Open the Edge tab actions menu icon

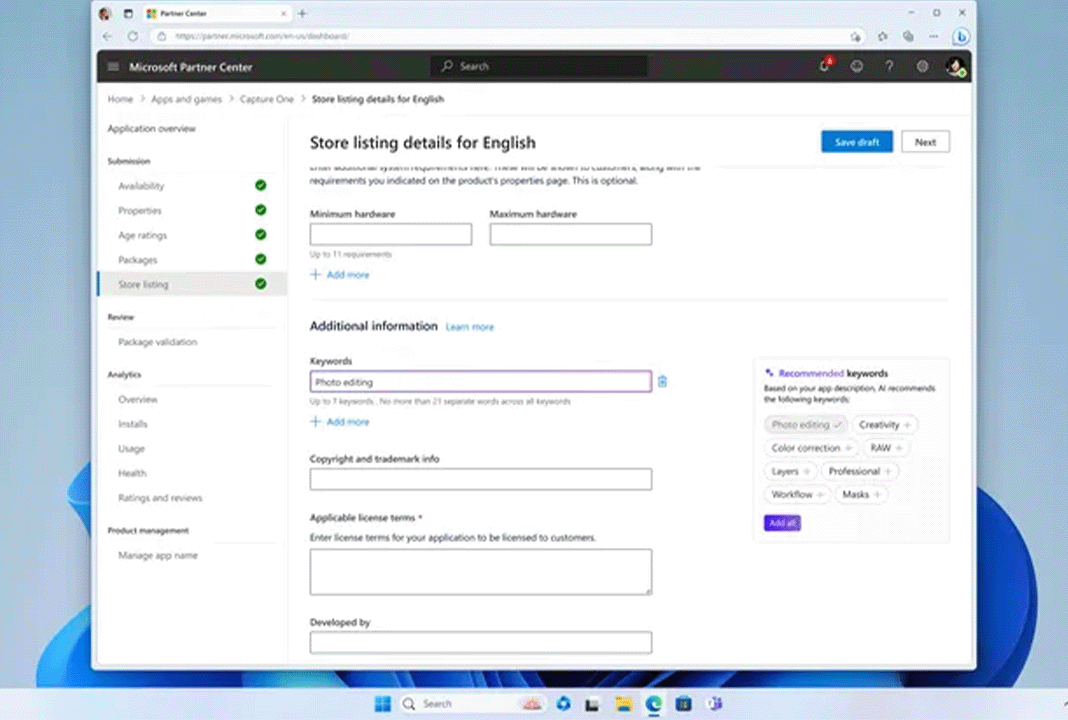click(128, 14)
